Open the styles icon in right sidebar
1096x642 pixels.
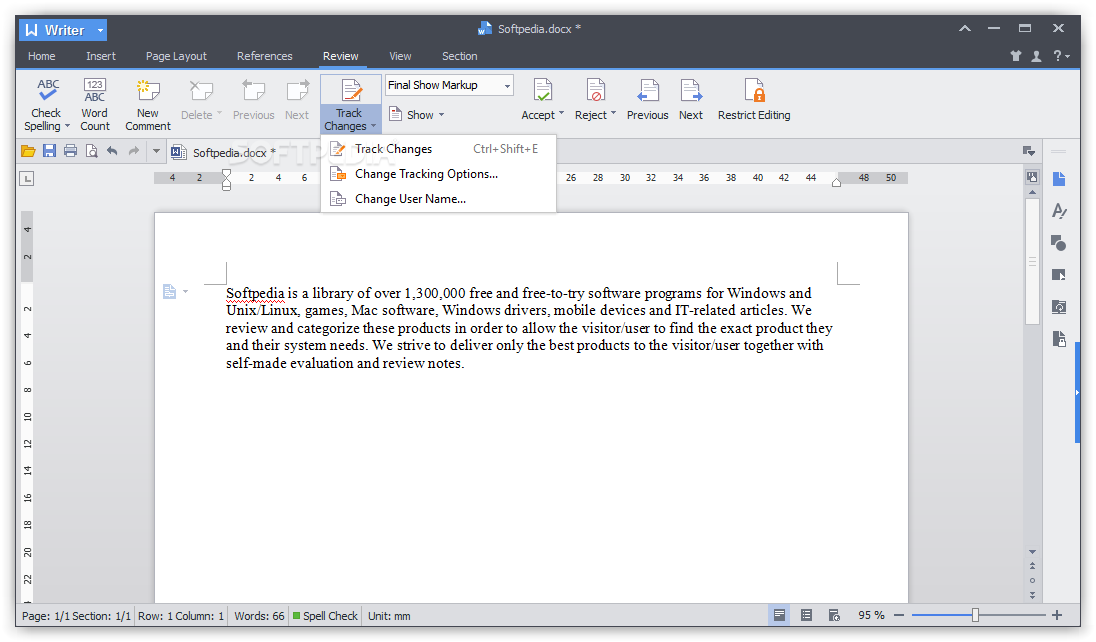coord(1059,211)
